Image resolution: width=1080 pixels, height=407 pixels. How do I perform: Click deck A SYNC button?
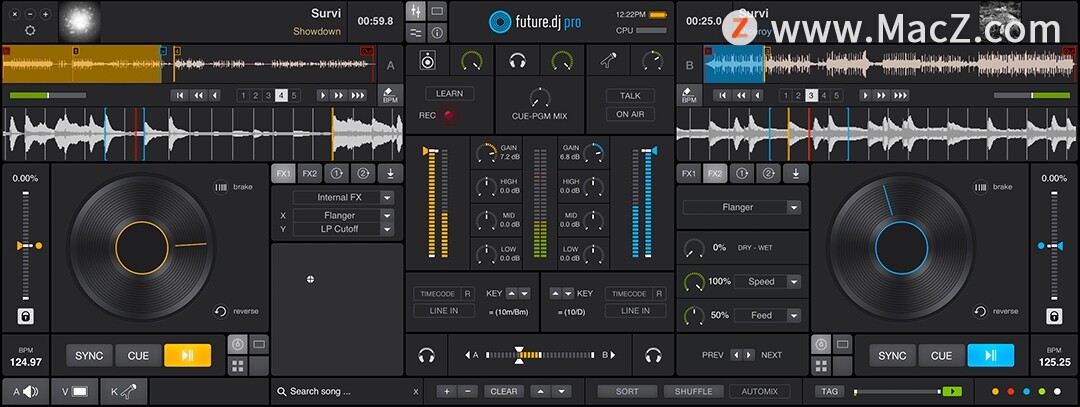click(x=90, y=356)
